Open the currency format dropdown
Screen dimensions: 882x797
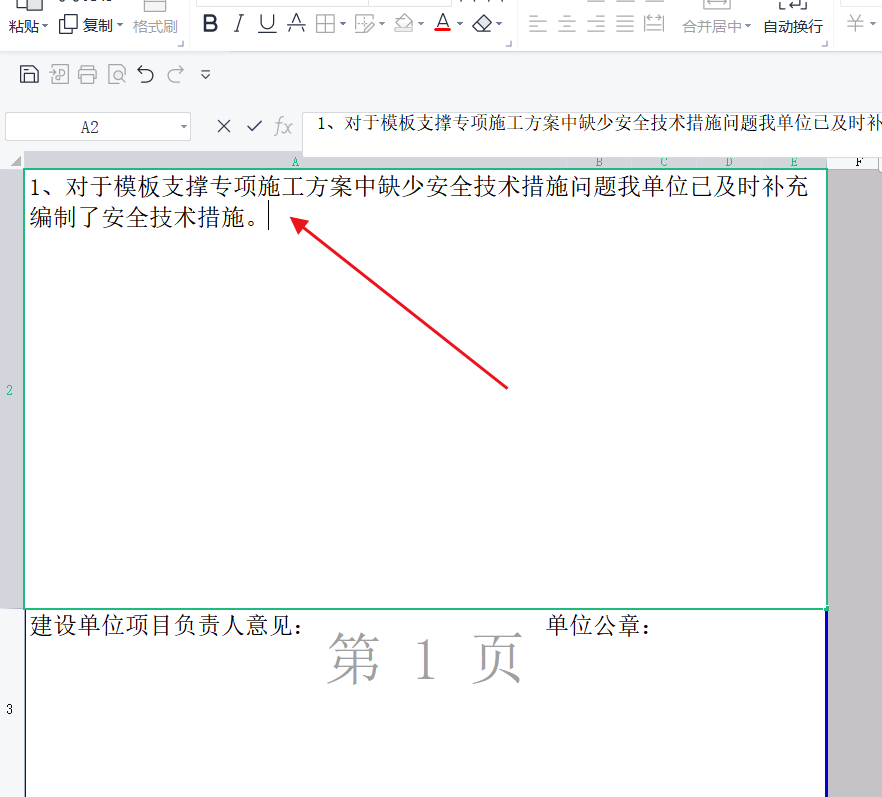tap(872, 24)
